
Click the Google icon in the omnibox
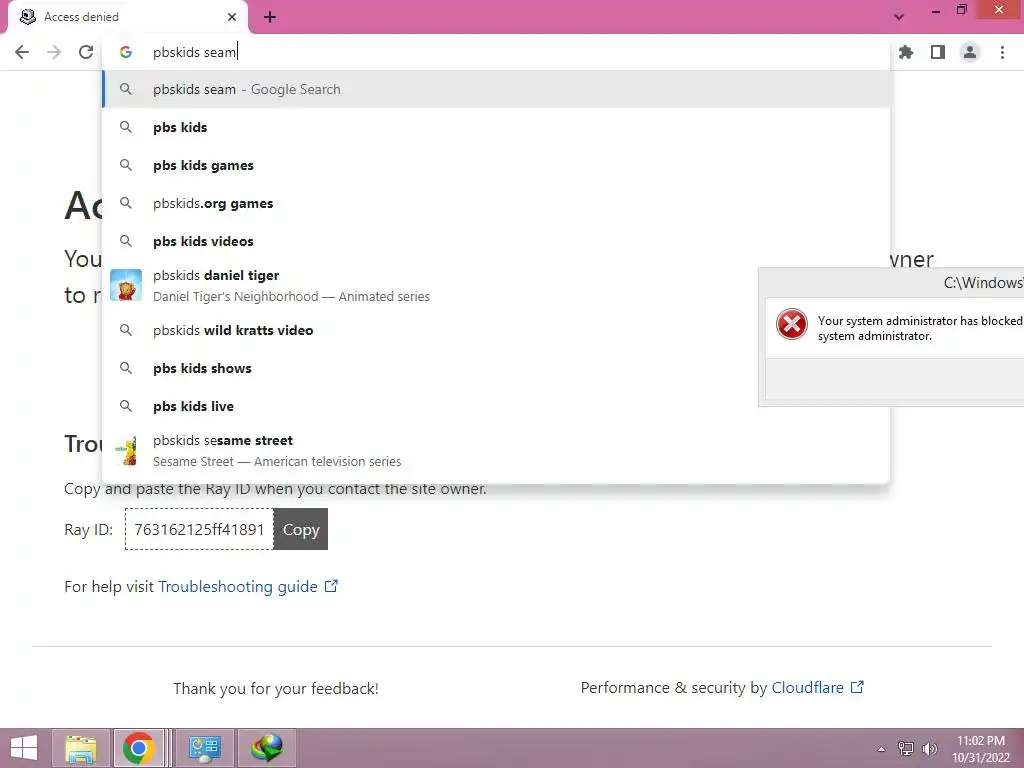pos(126,52)
